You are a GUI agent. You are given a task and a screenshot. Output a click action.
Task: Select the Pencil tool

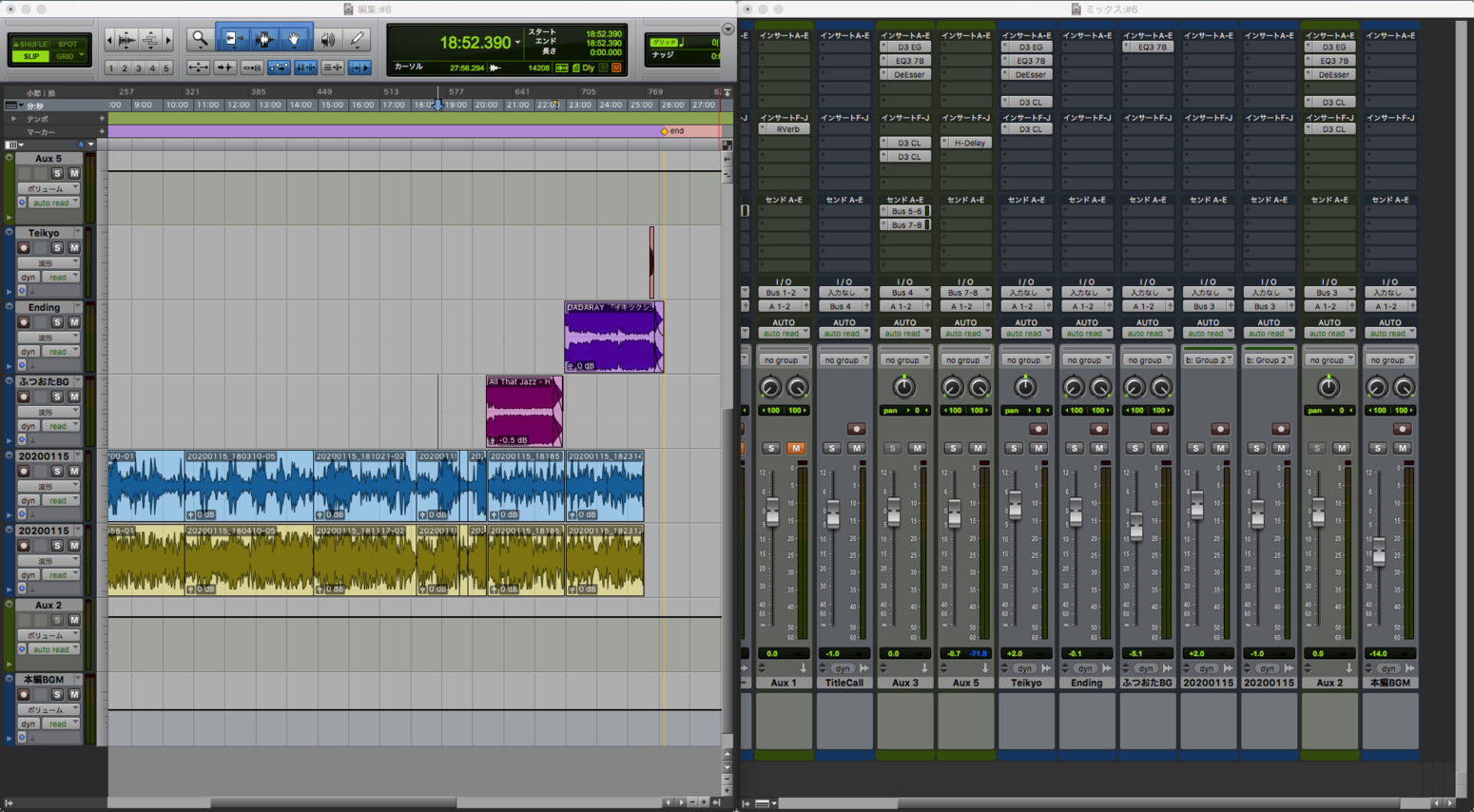coord(357,39)
